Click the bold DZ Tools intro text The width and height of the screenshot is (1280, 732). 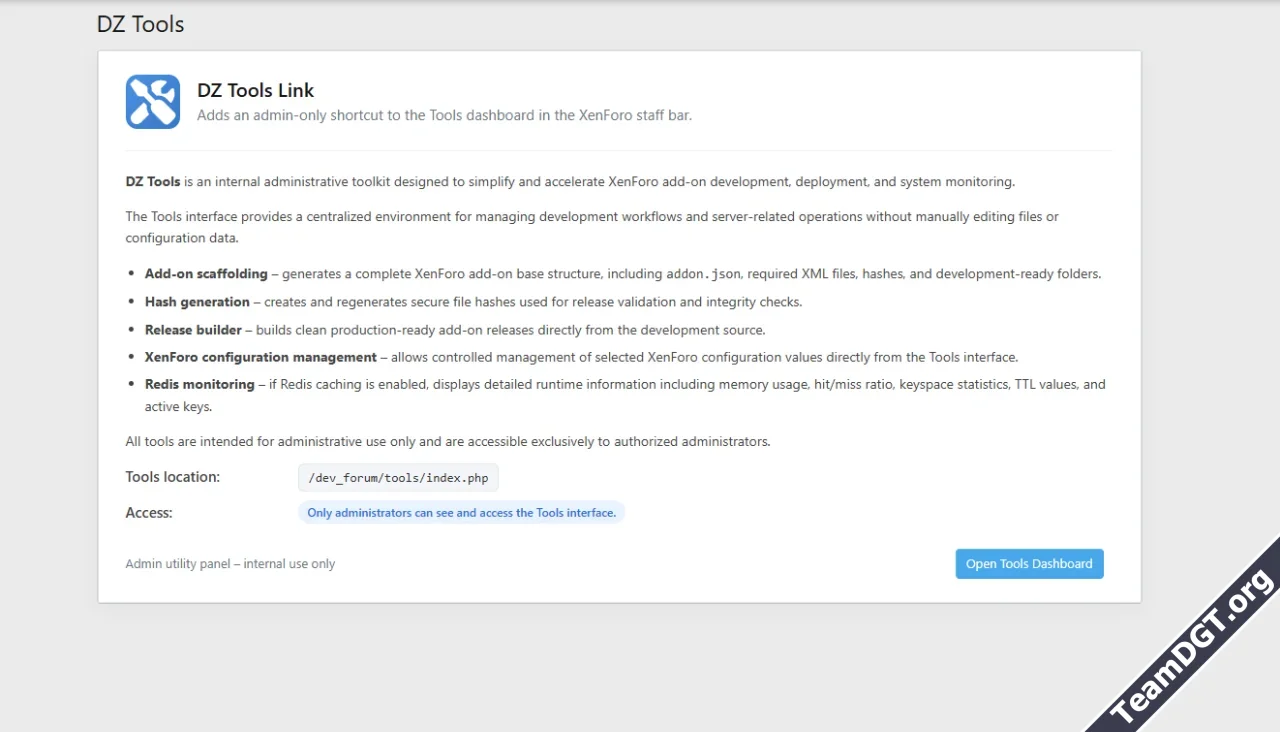[152, 181]
